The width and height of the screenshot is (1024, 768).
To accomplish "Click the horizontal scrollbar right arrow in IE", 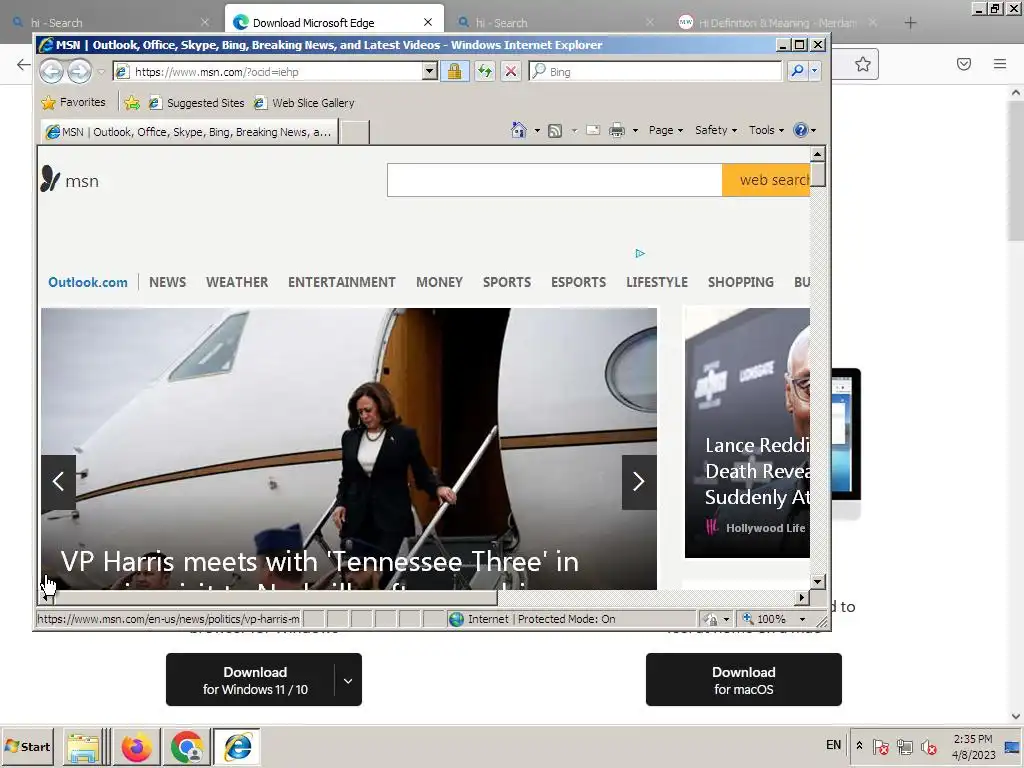I will (x=802, y=597).
